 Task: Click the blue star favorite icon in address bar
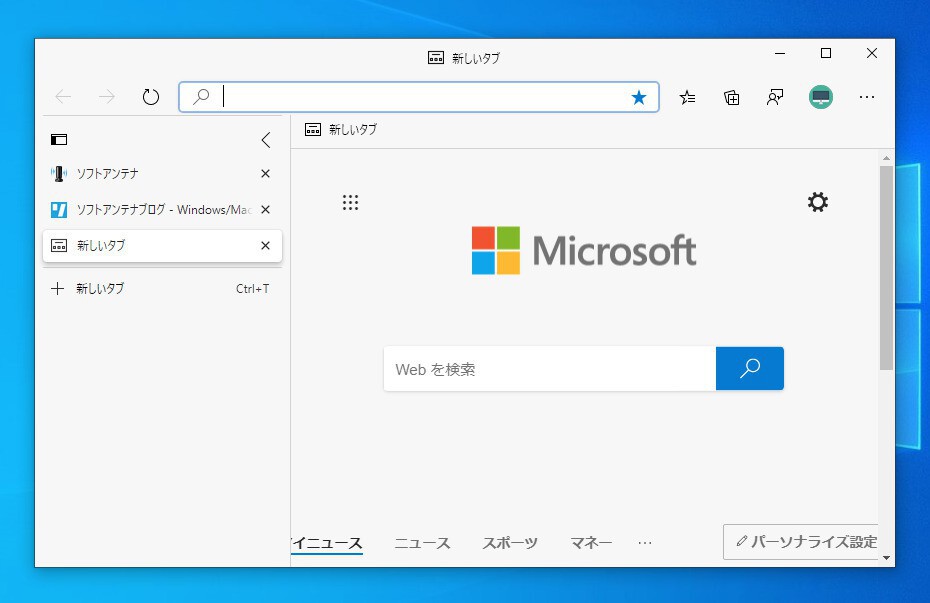(639, 97)
